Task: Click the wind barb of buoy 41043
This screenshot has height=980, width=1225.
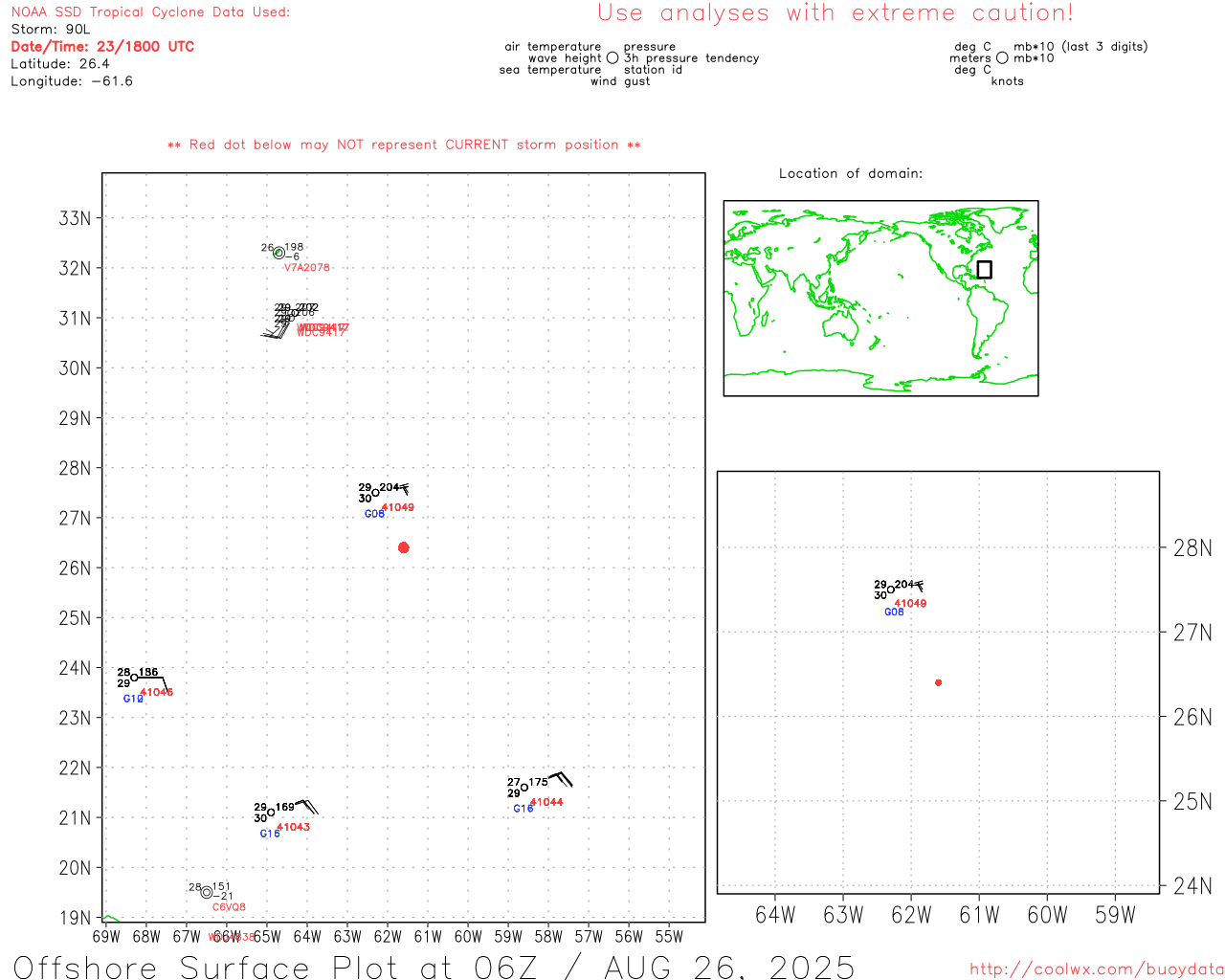Action: 306,807
